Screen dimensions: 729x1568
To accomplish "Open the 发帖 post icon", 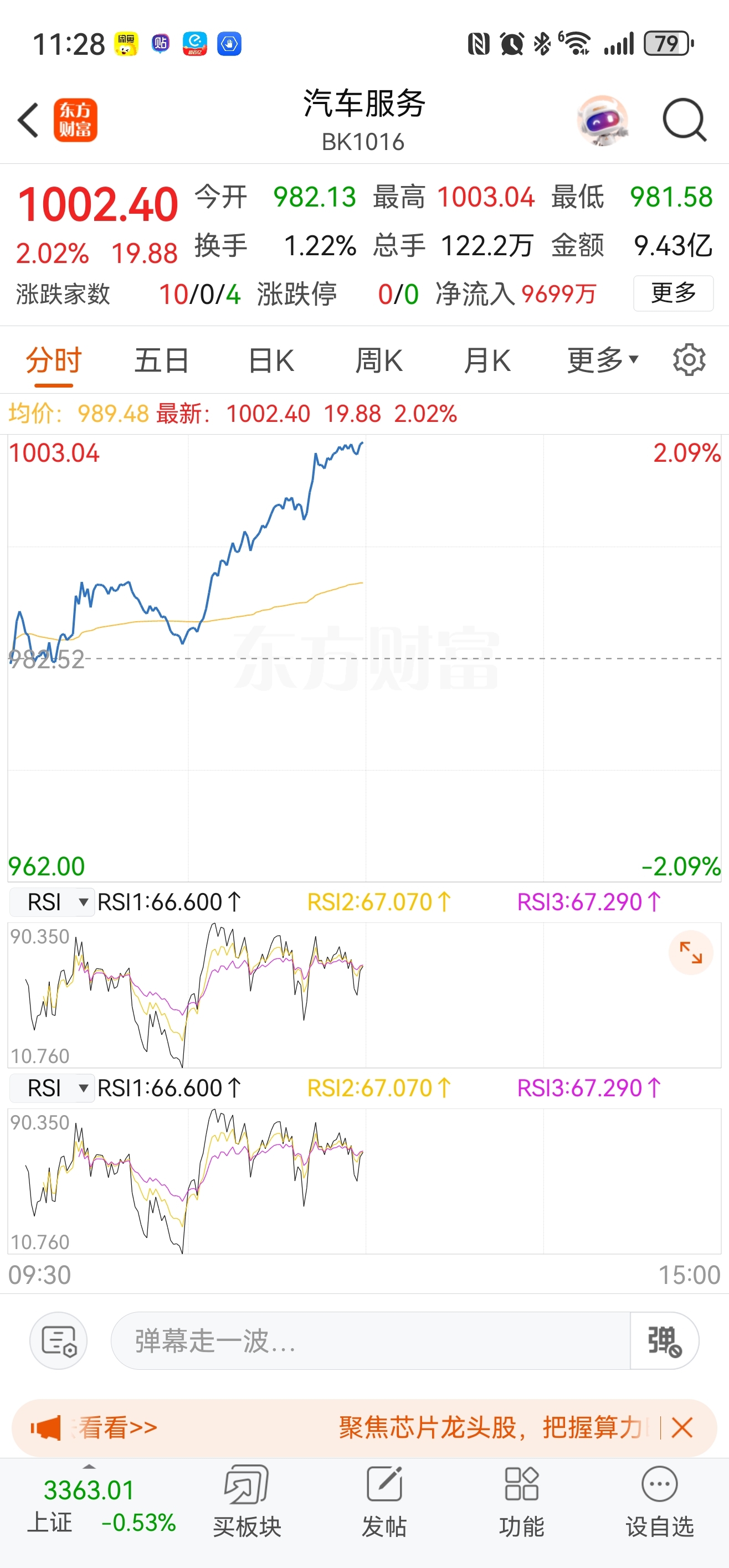I will click(x=384, y=1500).
